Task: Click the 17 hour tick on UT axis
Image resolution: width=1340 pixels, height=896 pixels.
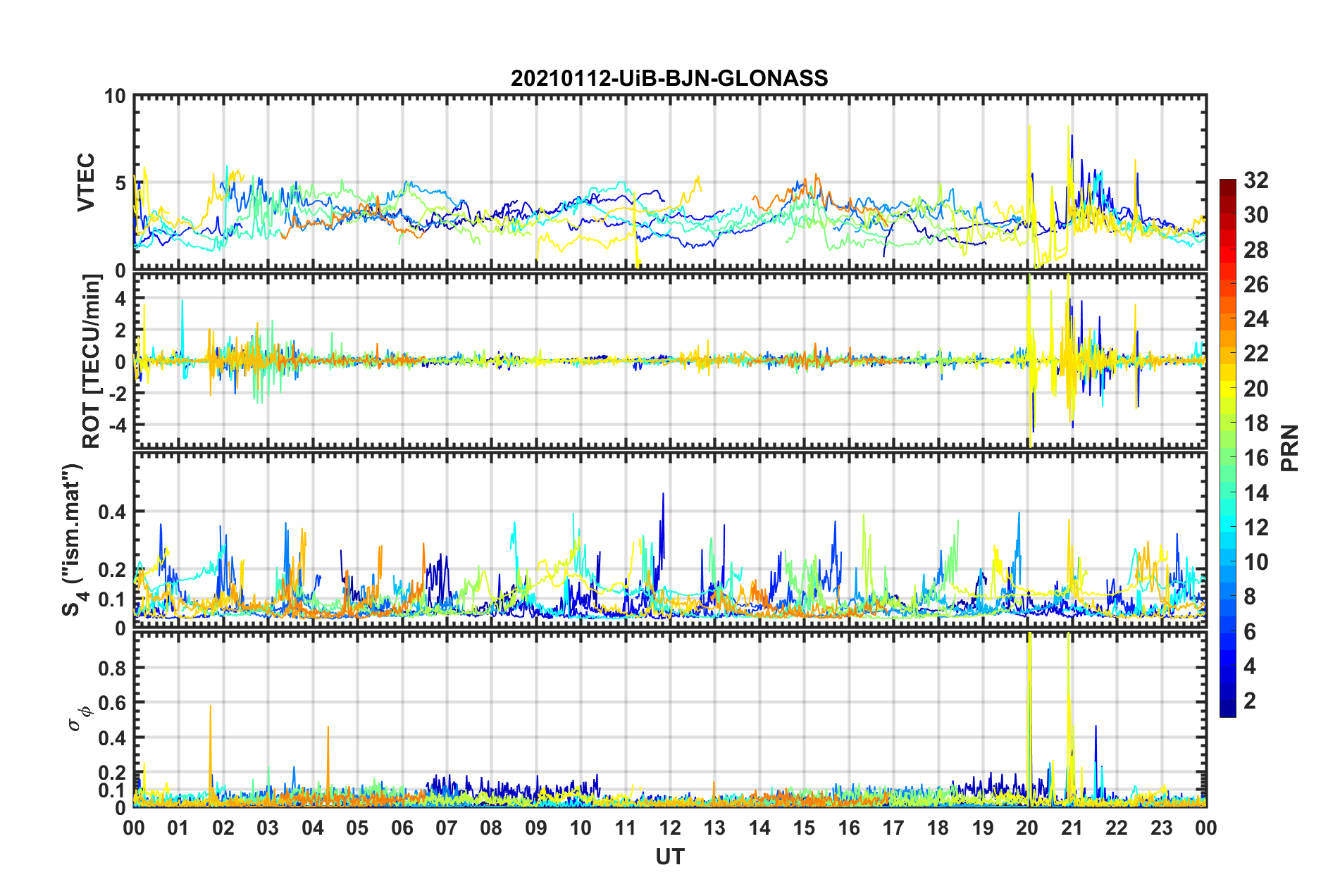Action: click(893, 828)
